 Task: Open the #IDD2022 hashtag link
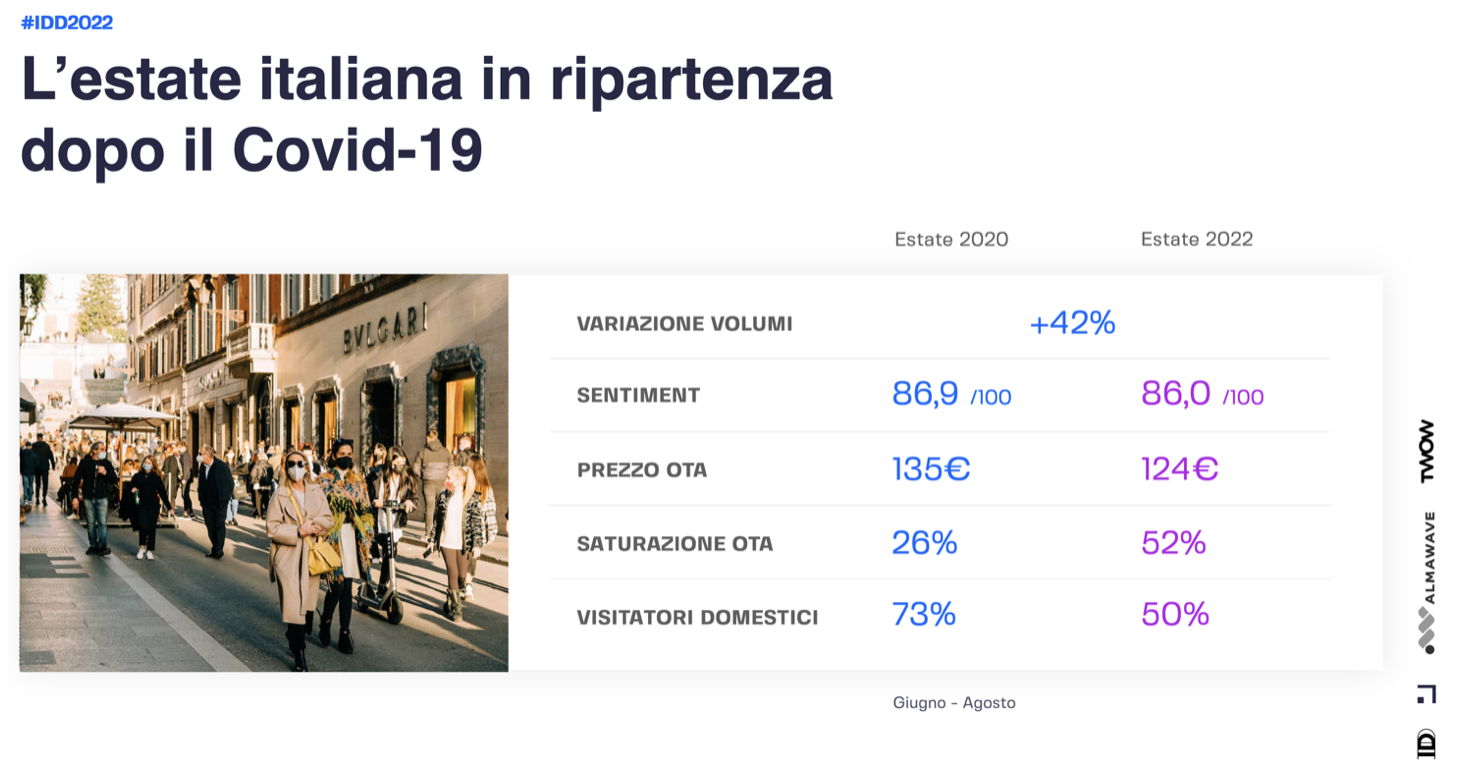(67, 22)
